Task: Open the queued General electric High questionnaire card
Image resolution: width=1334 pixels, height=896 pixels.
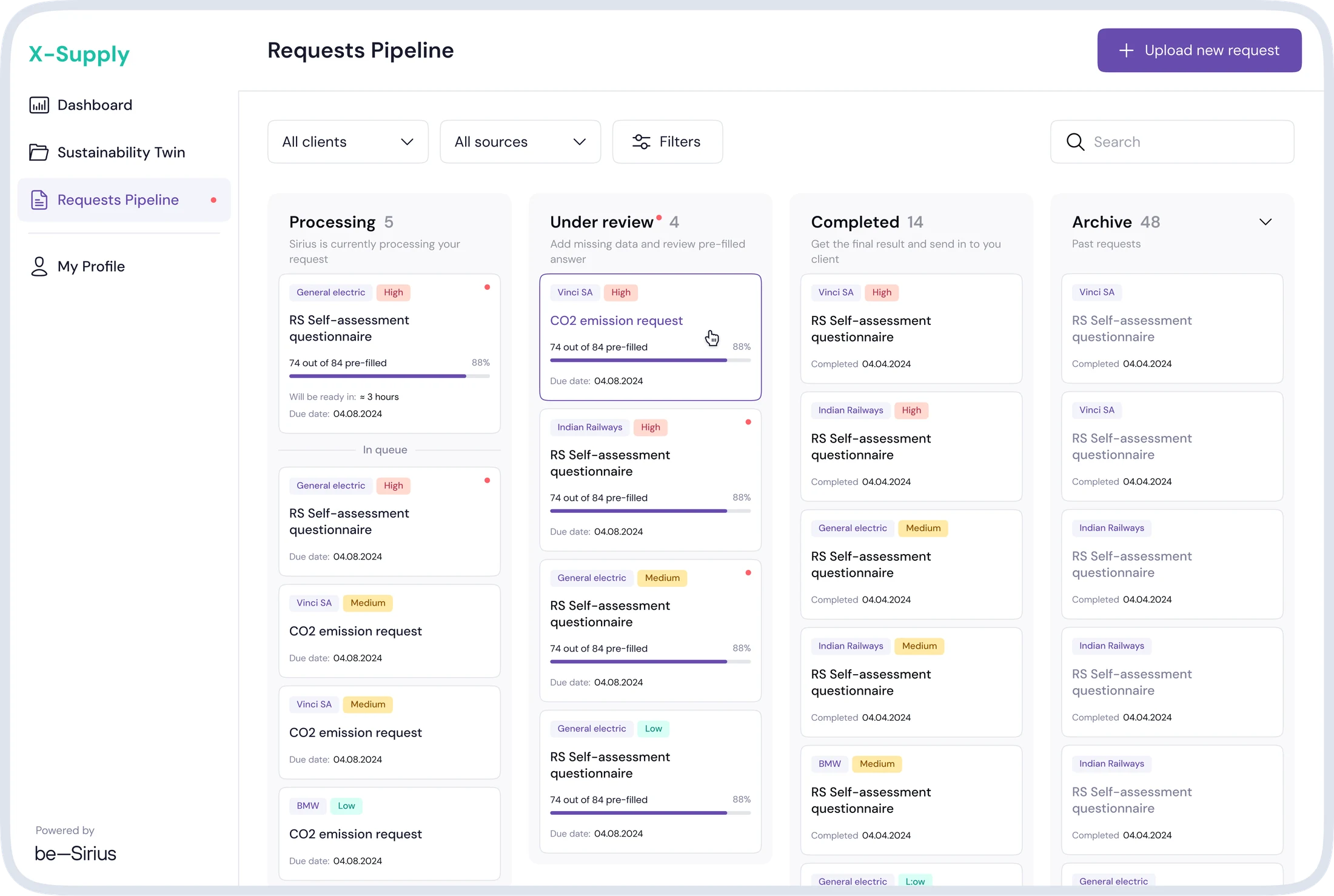Action: pyautogui.click(x=389, y=521)
